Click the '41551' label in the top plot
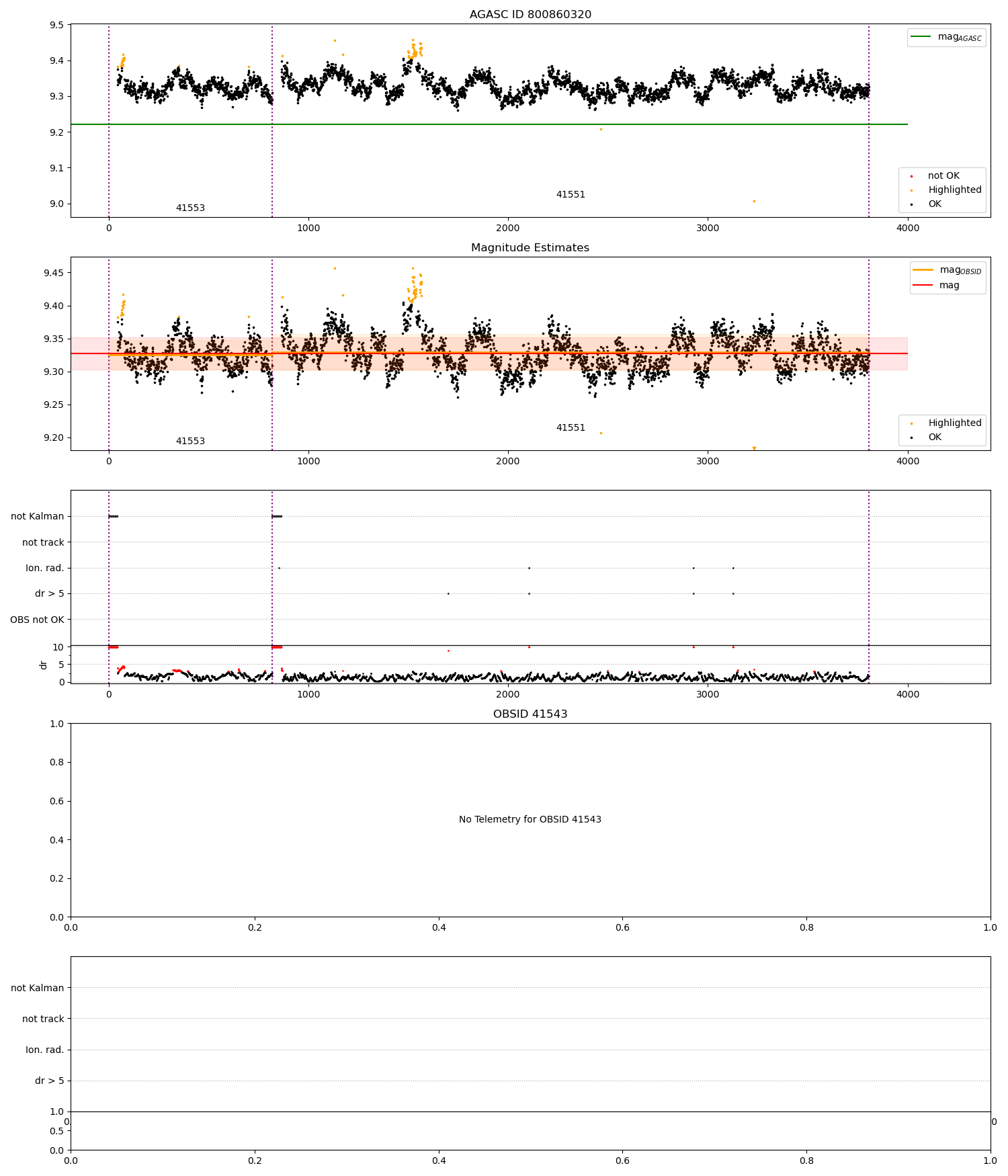Viewport: 1008px width, 1176px height. tap(571, 195)
